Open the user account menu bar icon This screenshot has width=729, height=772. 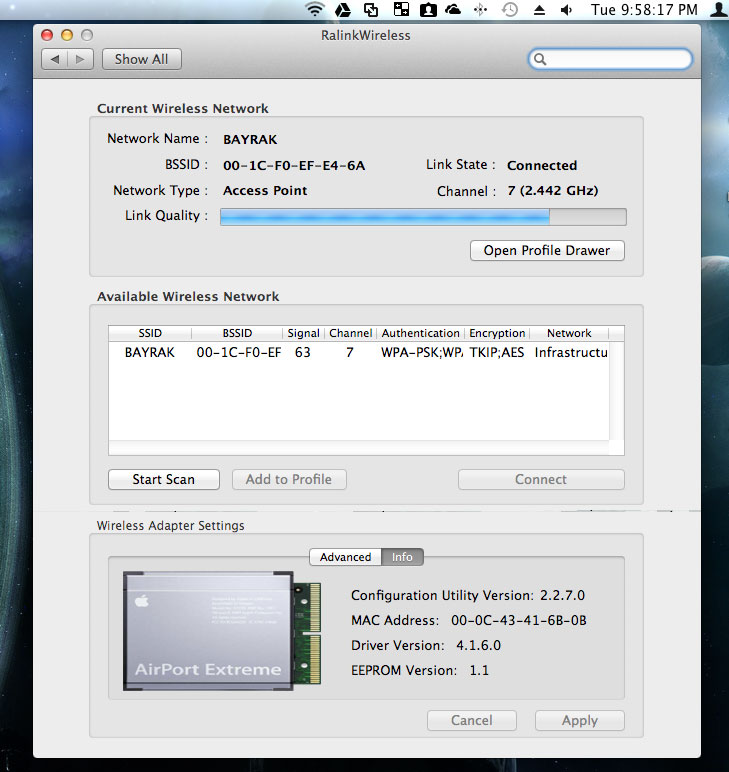719,9
